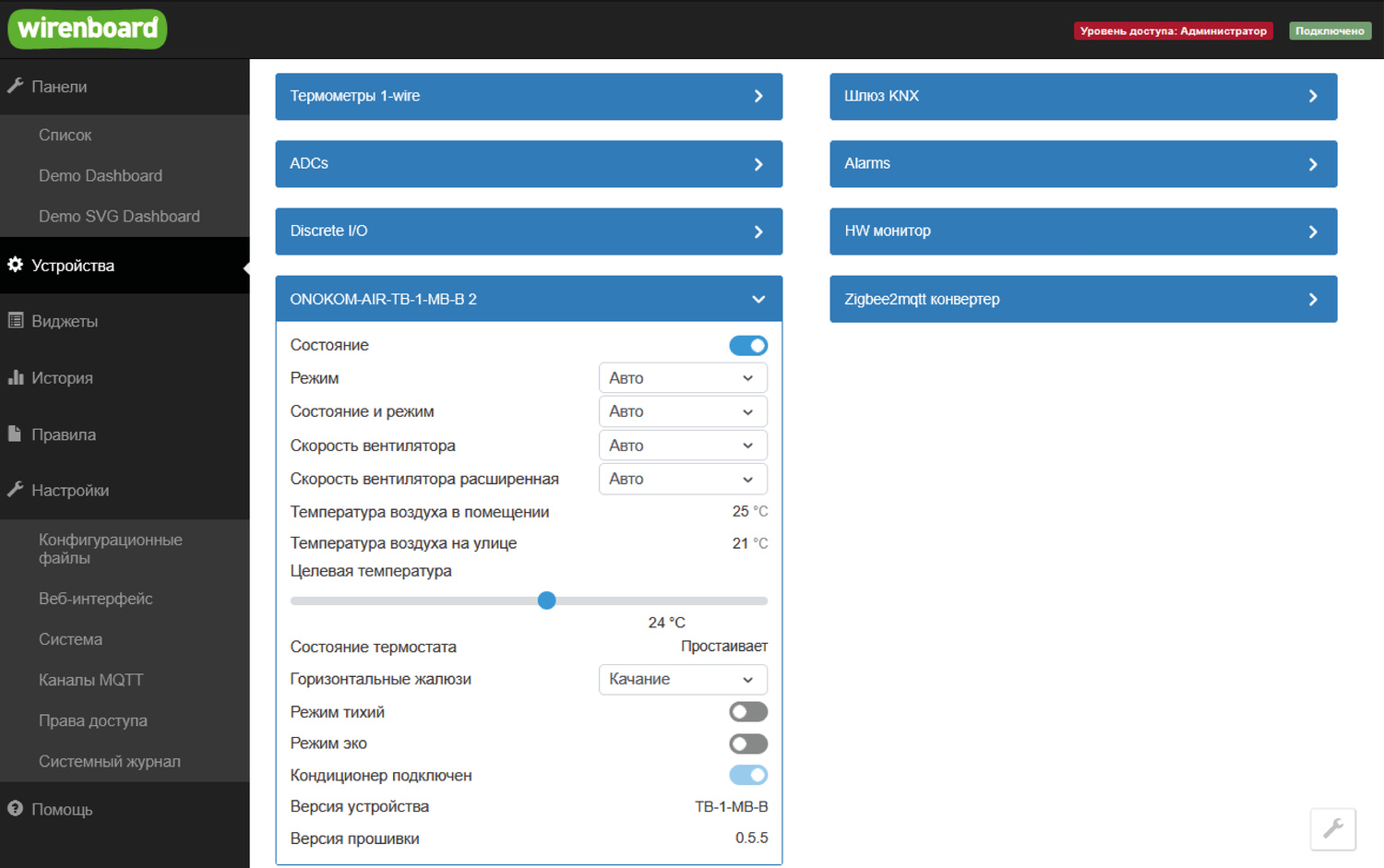
Task: Click the Помощь question mark icon
Action: pos(15,808)
